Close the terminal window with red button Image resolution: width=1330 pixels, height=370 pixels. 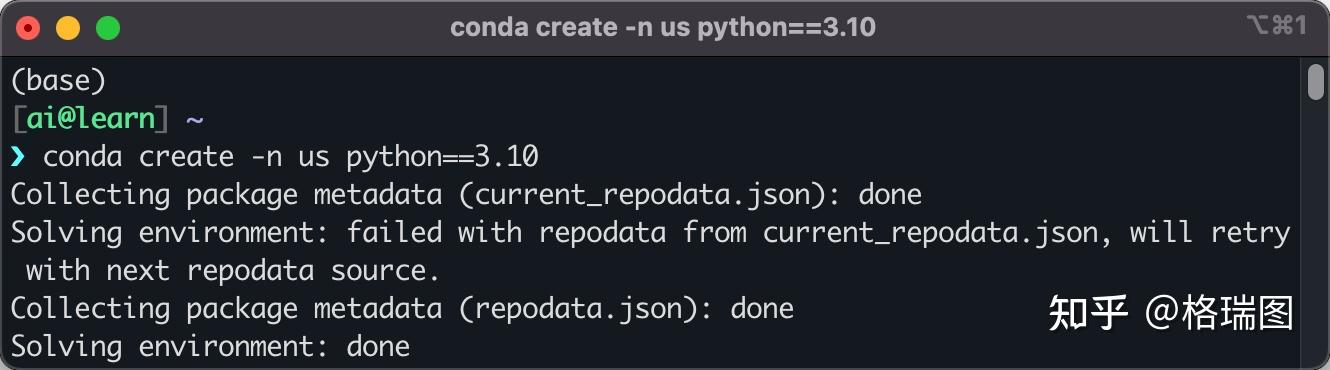(28, 28)
